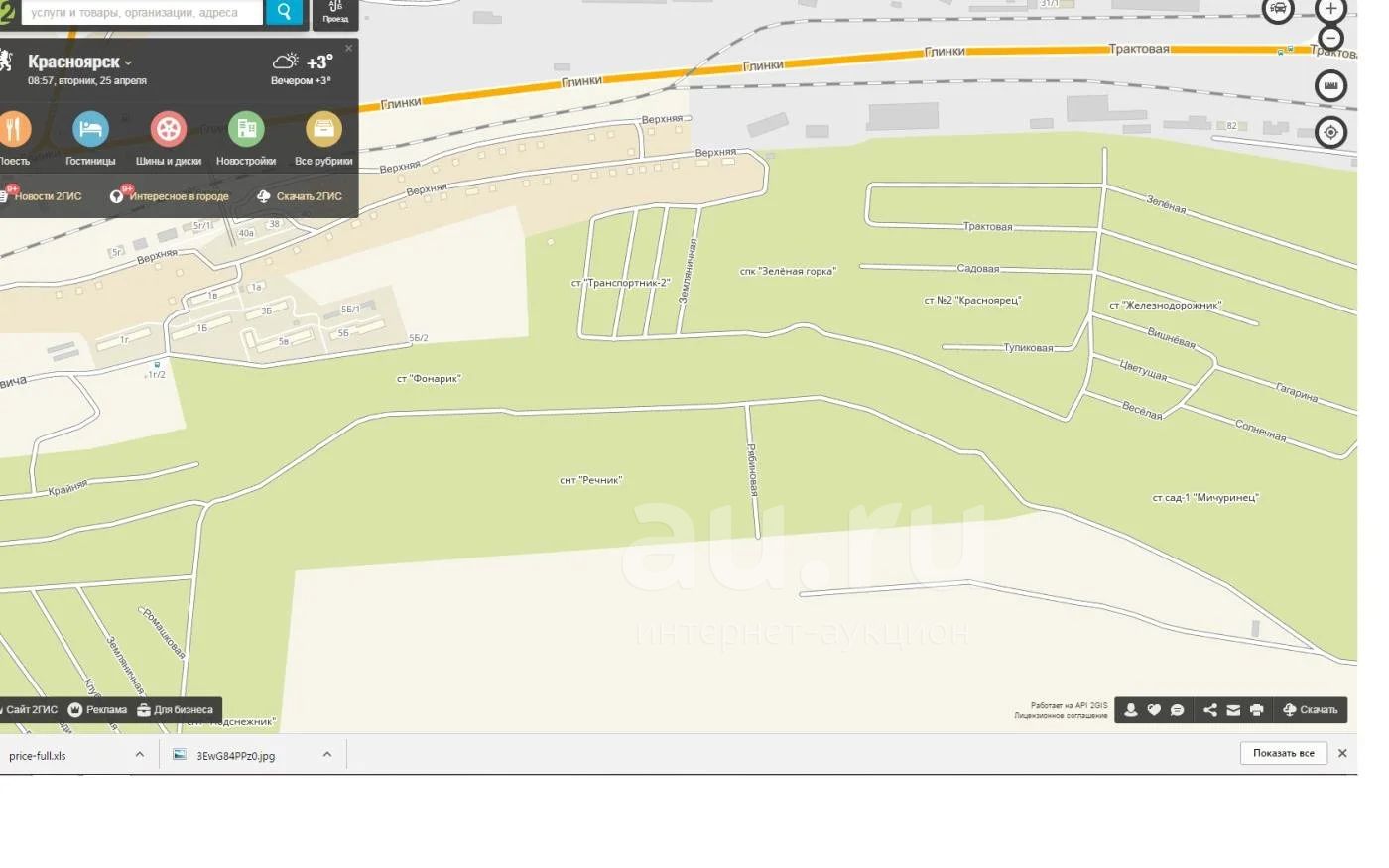Open Реклама link in bottom bar
The height and width of the screenshot is (868, 1389).
[97, 710]
